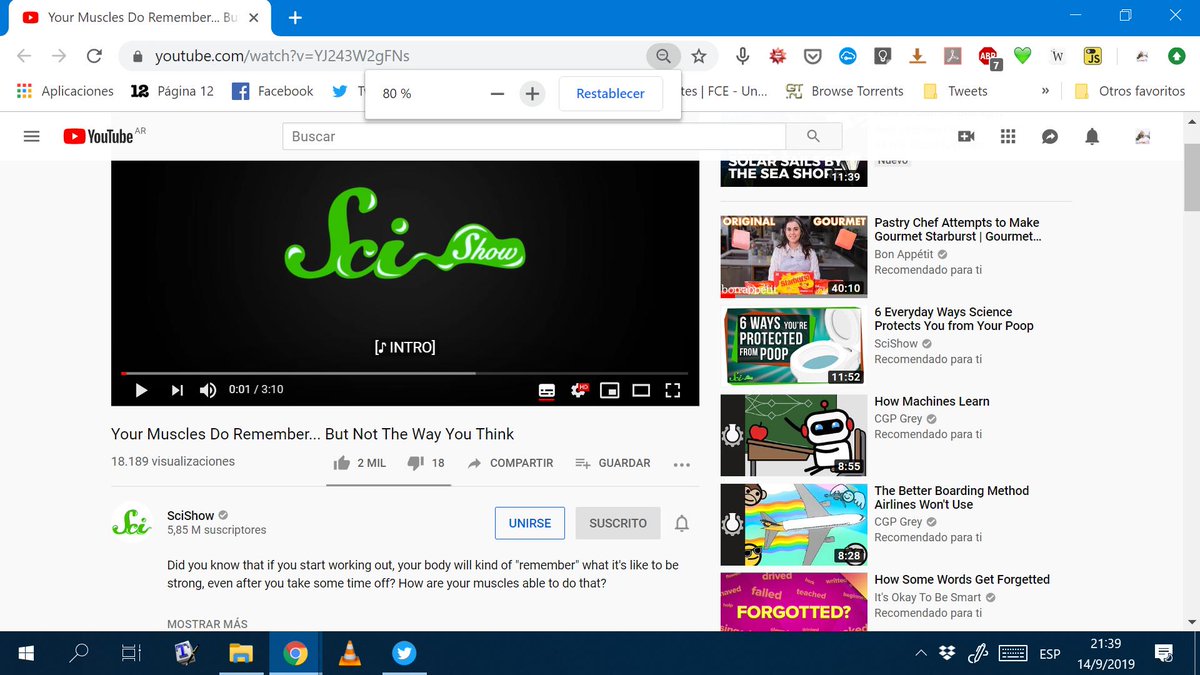Open The Better Boarding Method video title

952,498
